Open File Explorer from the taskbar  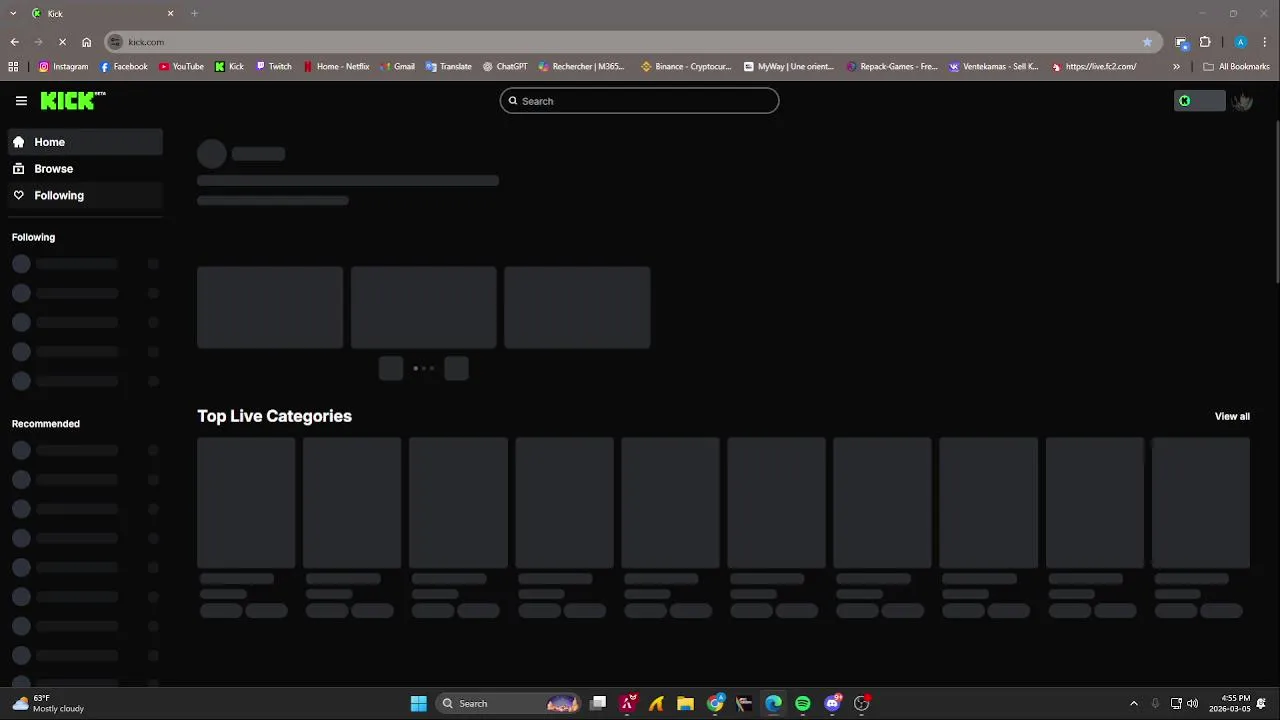point(685,704)
